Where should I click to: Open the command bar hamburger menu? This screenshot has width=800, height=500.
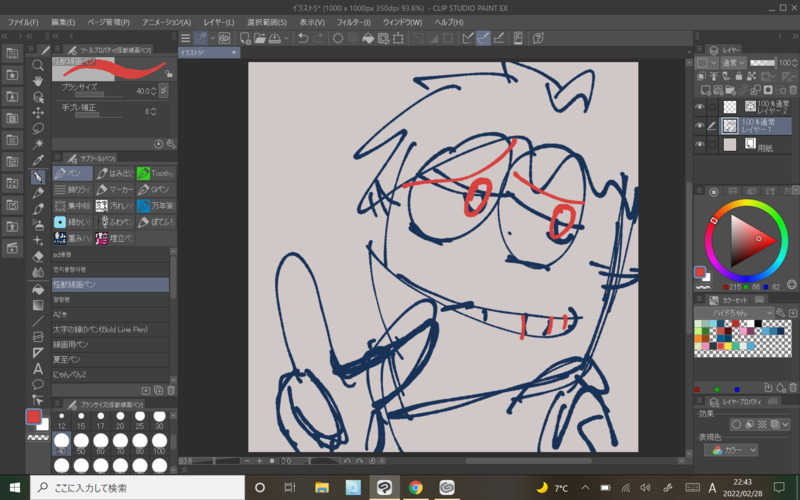pos(186,38)
